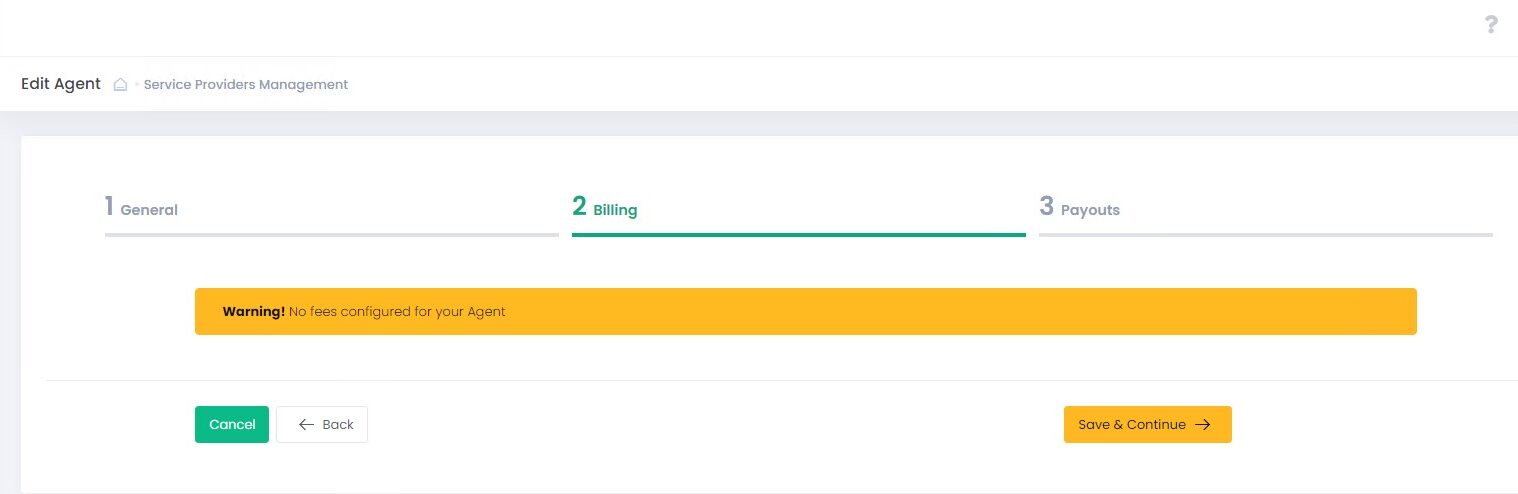Select the step number 3 indicator

pos(1046,207)
